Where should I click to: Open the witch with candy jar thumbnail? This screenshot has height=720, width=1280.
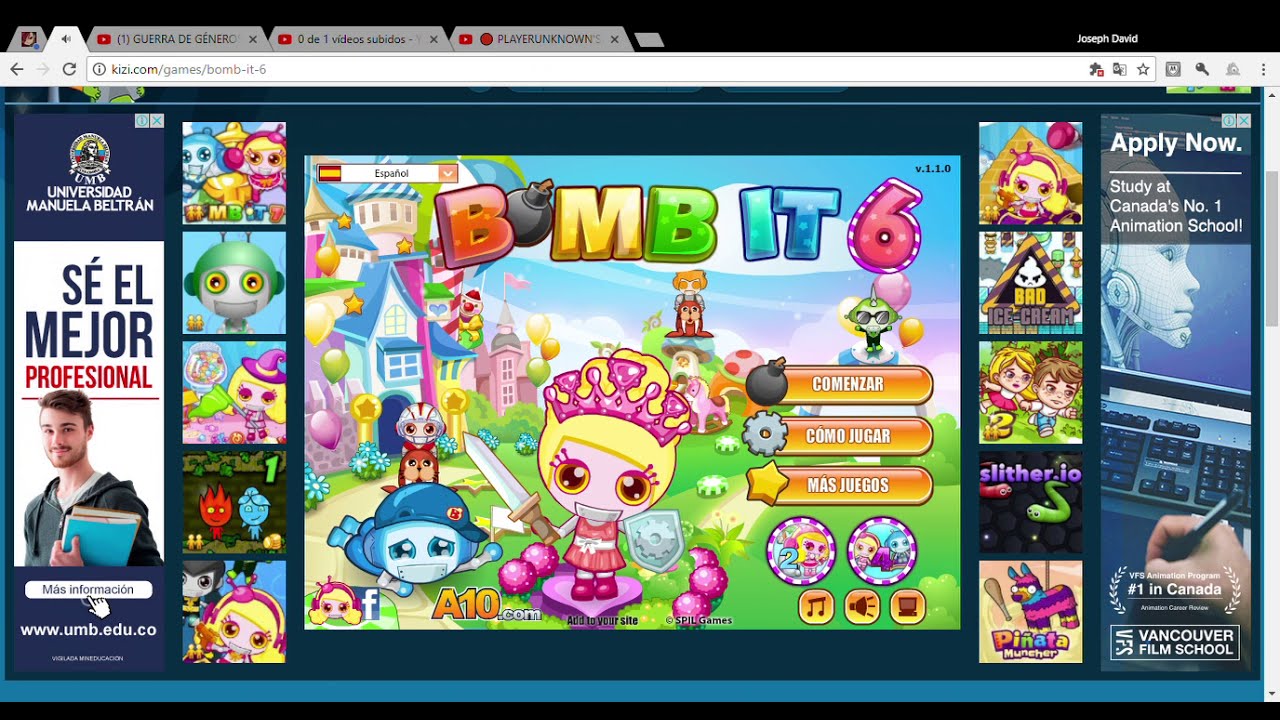tap(234, 392)
